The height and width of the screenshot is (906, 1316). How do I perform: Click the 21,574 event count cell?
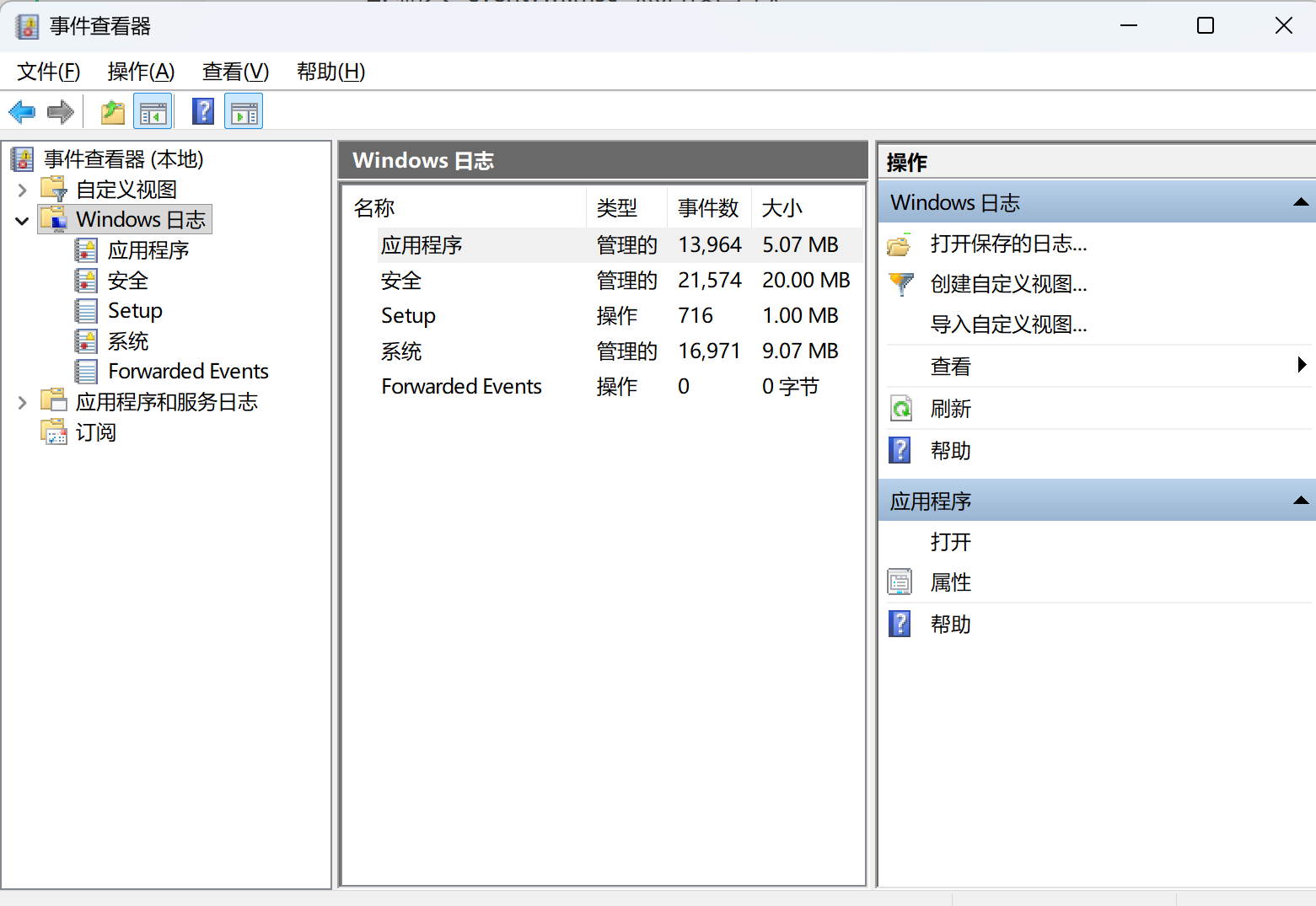click(x=709, y=281)
